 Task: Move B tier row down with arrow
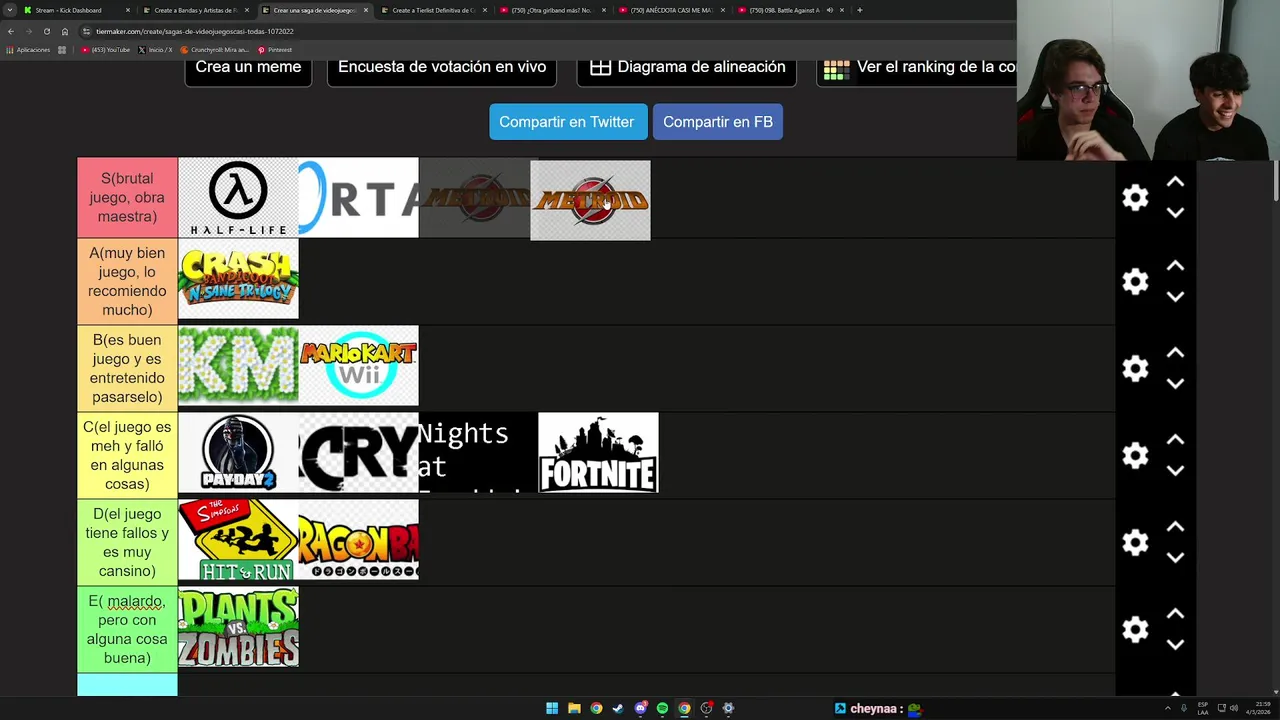pyautogui.click(x=1175, y=383)
